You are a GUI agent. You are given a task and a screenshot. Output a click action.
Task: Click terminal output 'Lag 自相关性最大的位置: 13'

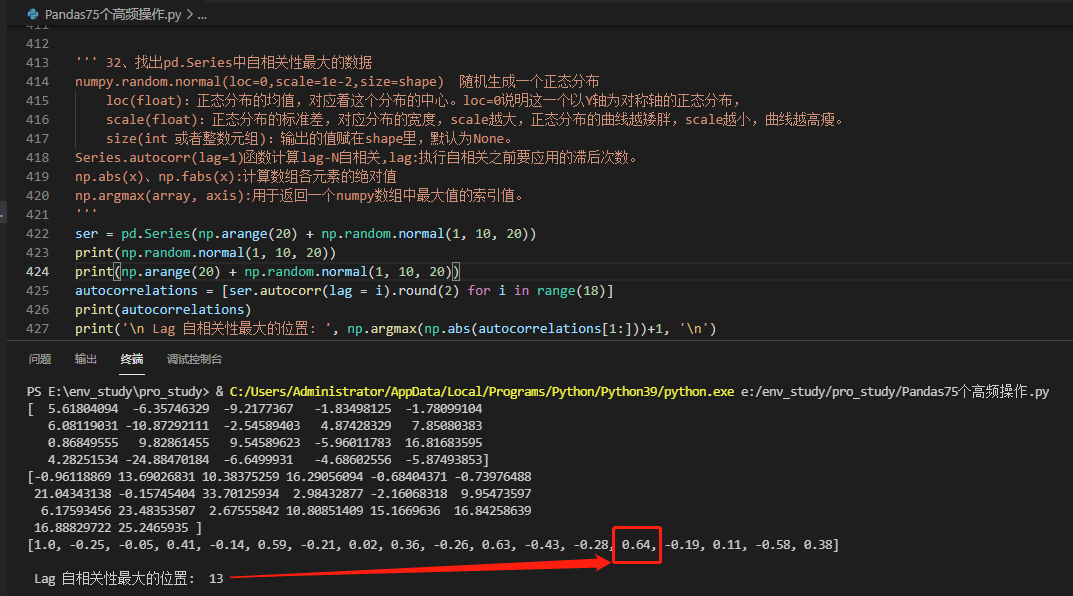pyautogui.click(x=129, y=578)
